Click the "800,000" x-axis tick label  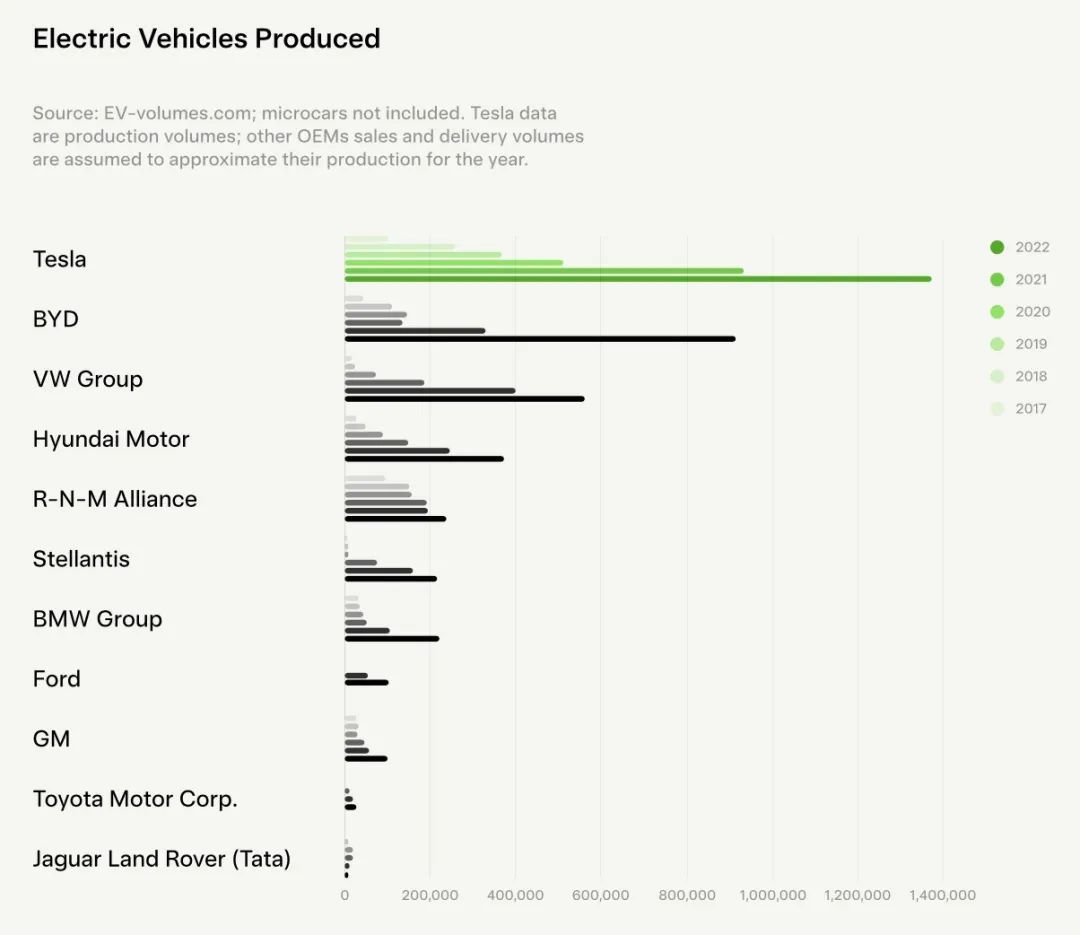687,895
